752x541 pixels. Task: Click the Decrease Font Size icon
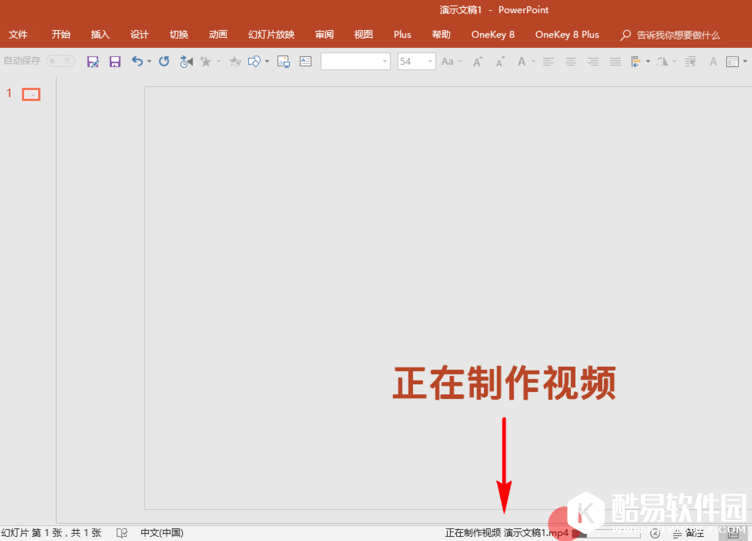click(x=498, y=61)
